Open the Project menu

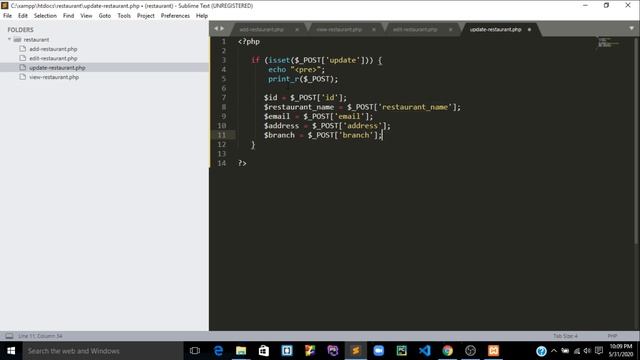(146, 16)
